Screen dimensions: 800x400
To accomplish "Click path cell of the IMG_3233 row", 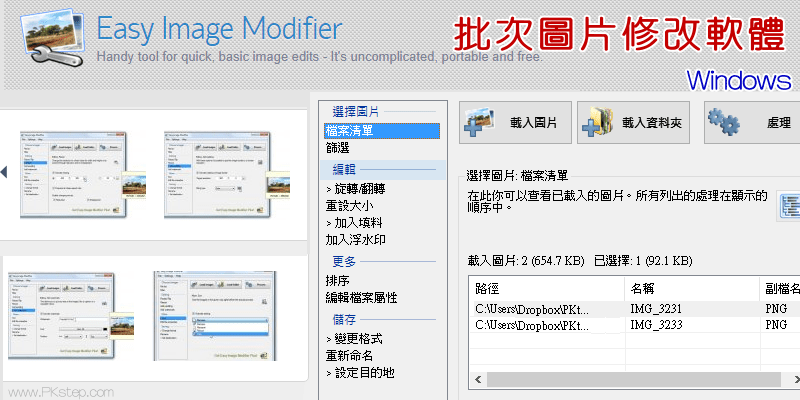I will pos(532,325).
